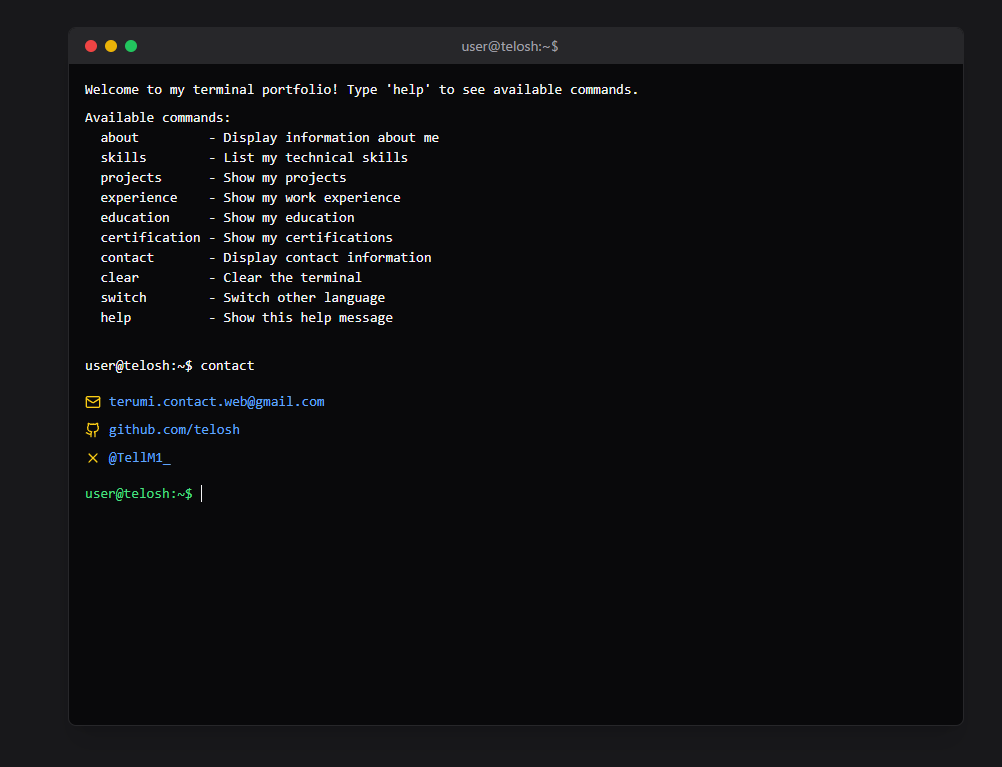The width and height of the screenshot is (1002, 767).
Task: Select the 'projects' command row
Action: (x=223, y=178)
